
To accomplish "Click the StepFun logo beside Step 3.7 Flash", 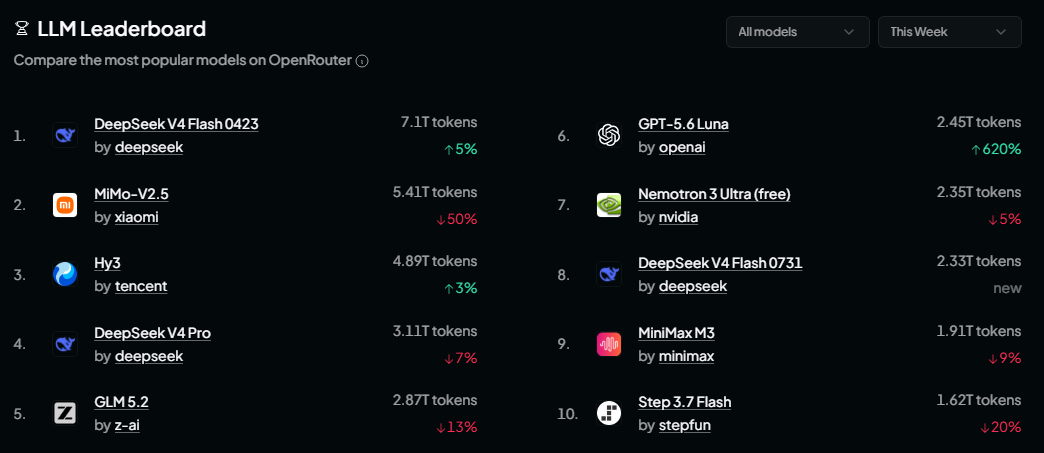I will point(609,413).
